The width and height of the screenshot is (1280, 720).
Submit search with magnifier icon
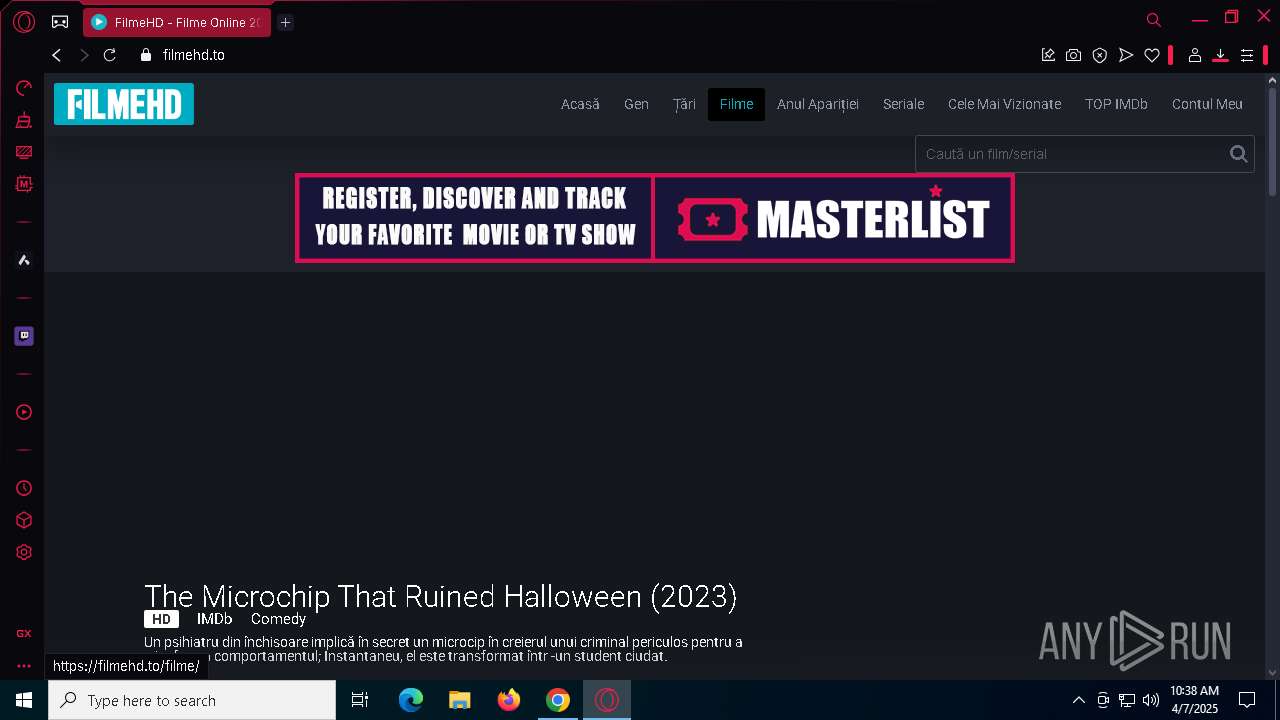[1239, 154]
